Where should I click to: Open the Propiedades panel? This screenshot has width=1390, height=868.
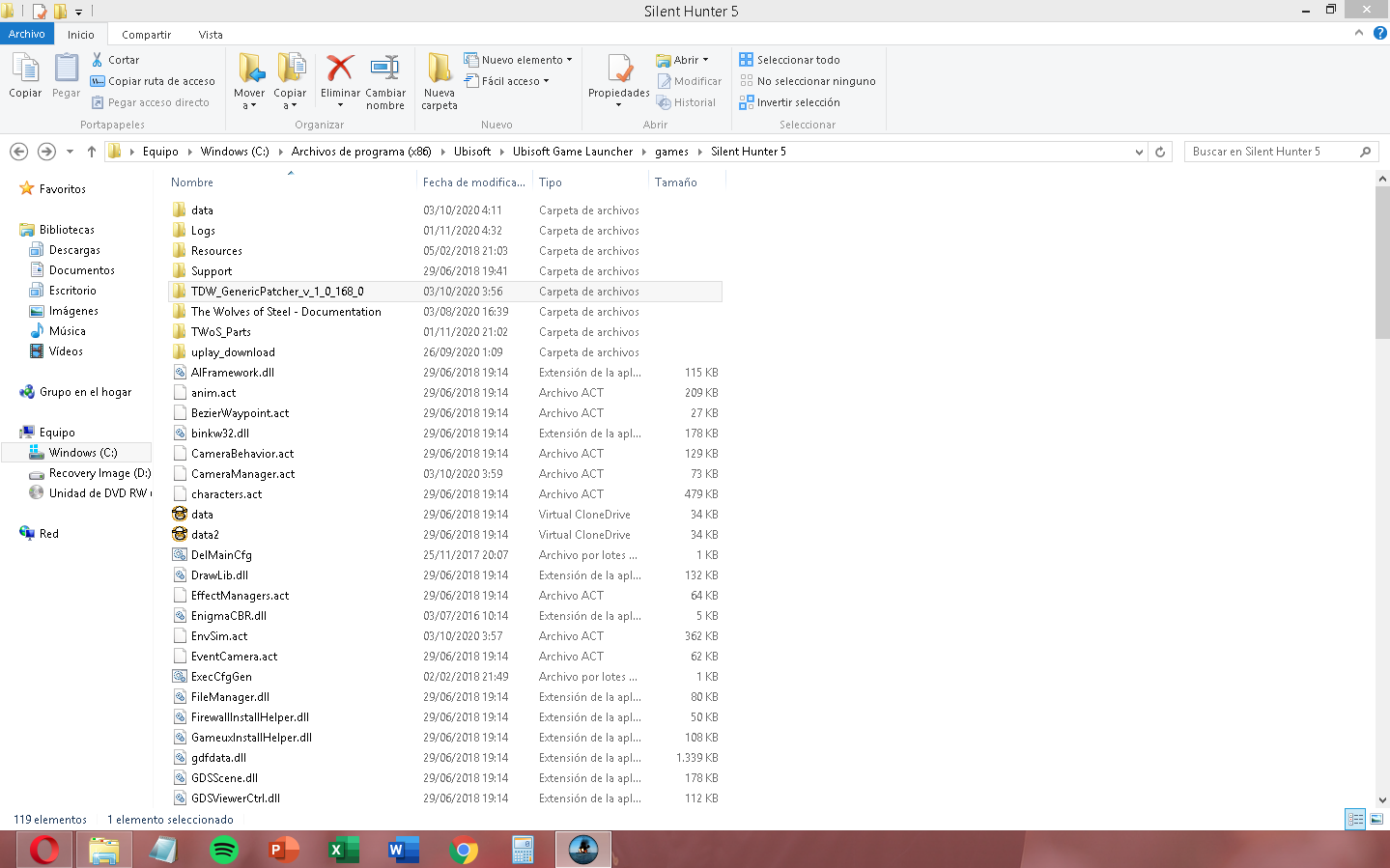(619, 81)
